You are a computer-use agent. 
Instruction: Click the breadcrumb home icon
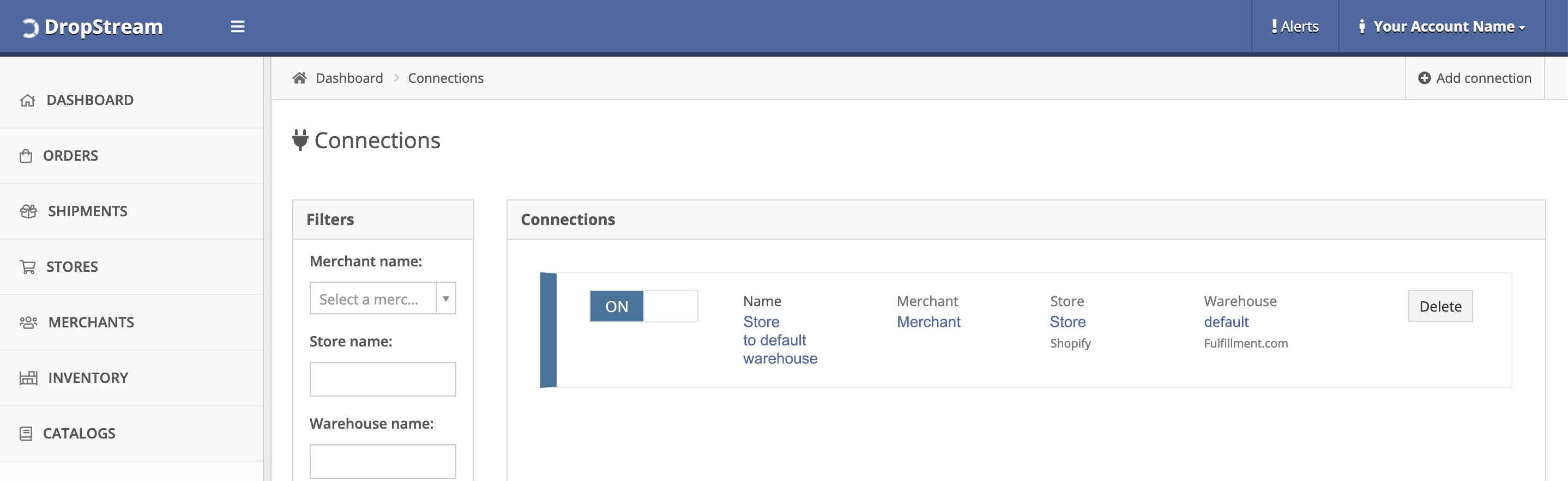(299, 78)
